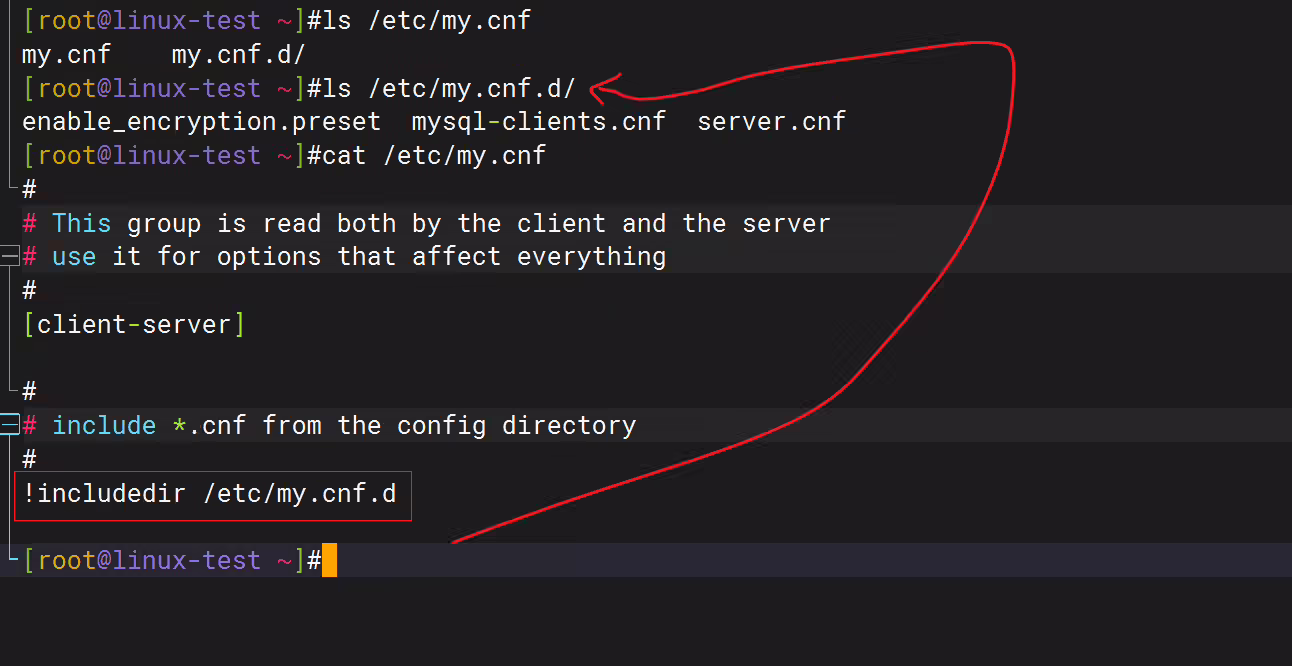Click the 'enable_encryption.preset' file name
Image resolution: width=1292 pixels, height=666 pixels.
[x=202, y=122]
